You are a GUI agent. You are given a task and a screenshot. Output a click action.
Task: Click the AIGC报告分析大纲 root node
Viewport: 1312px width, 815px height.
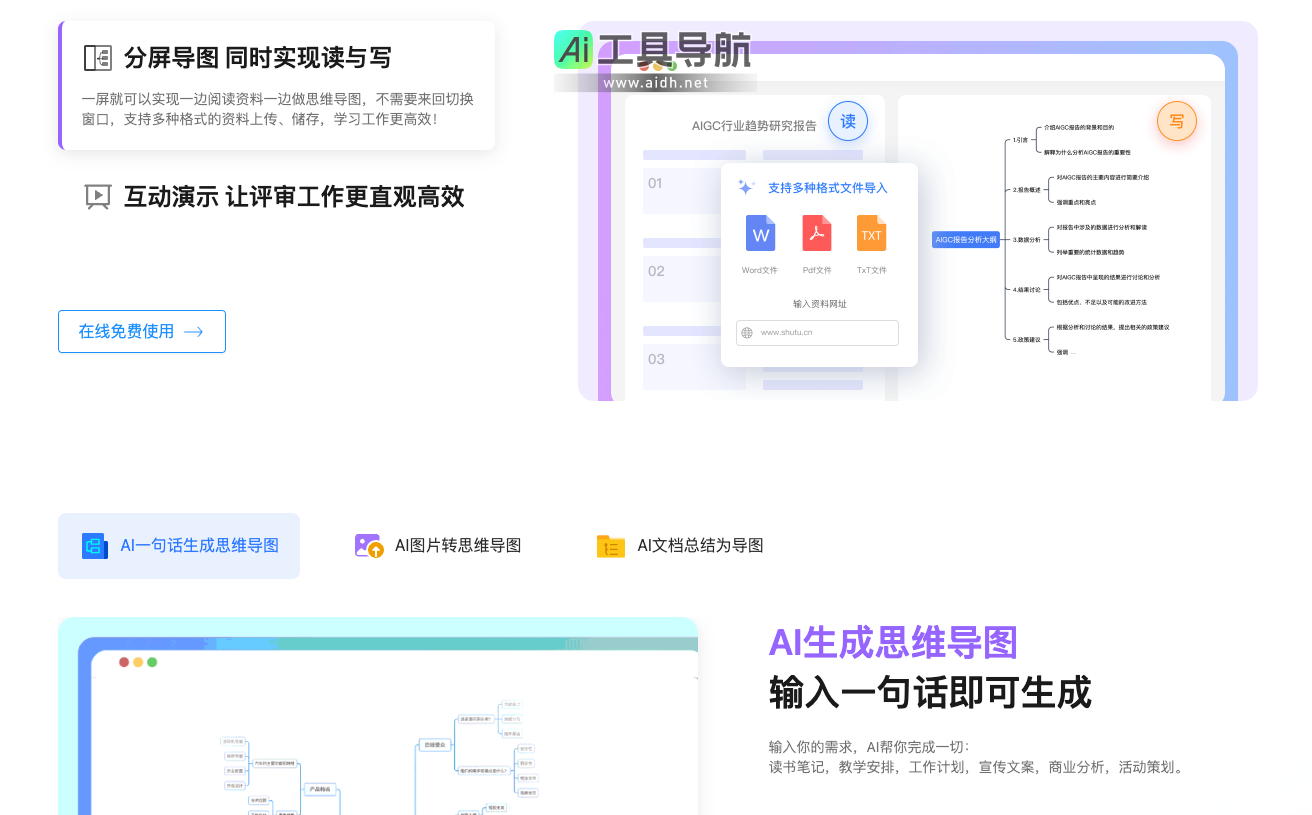(x=965, y=240)
